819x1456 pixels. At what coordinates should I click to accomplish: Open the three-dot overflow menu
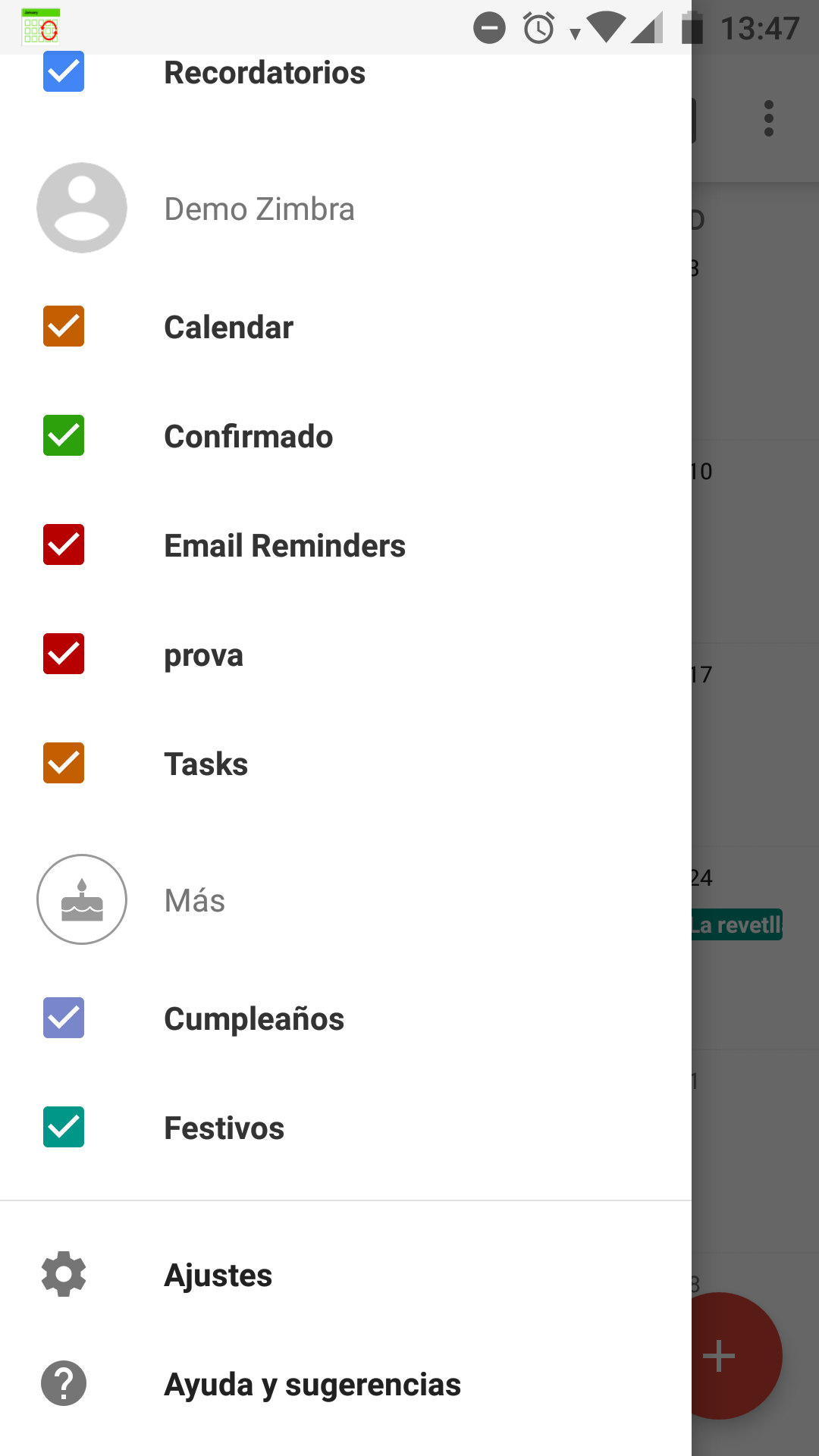(769, 118)
